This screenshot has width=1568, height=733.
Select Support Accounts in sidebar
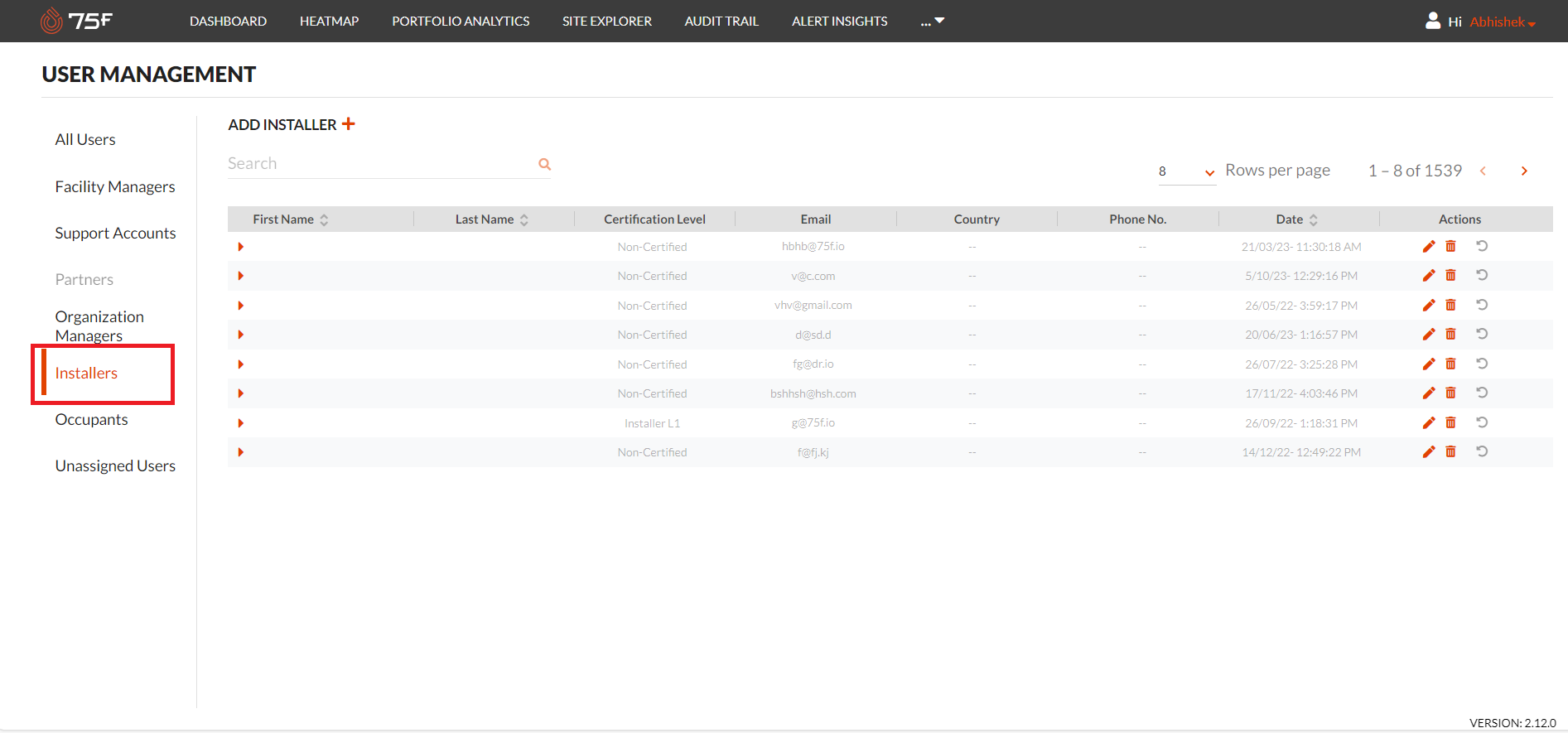point(115,233)
